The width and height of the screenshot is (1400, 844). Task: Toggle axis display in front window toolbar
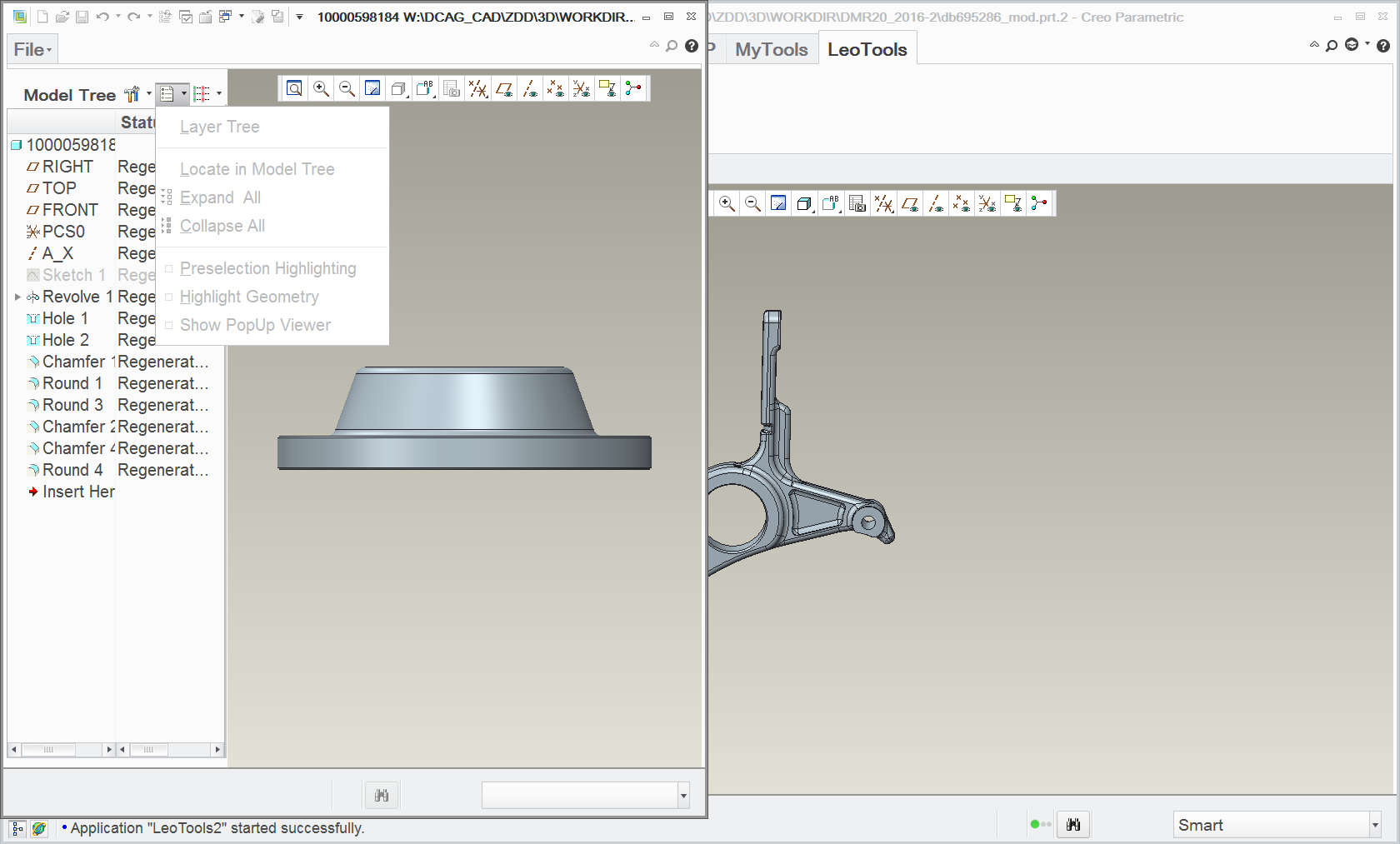530,88
